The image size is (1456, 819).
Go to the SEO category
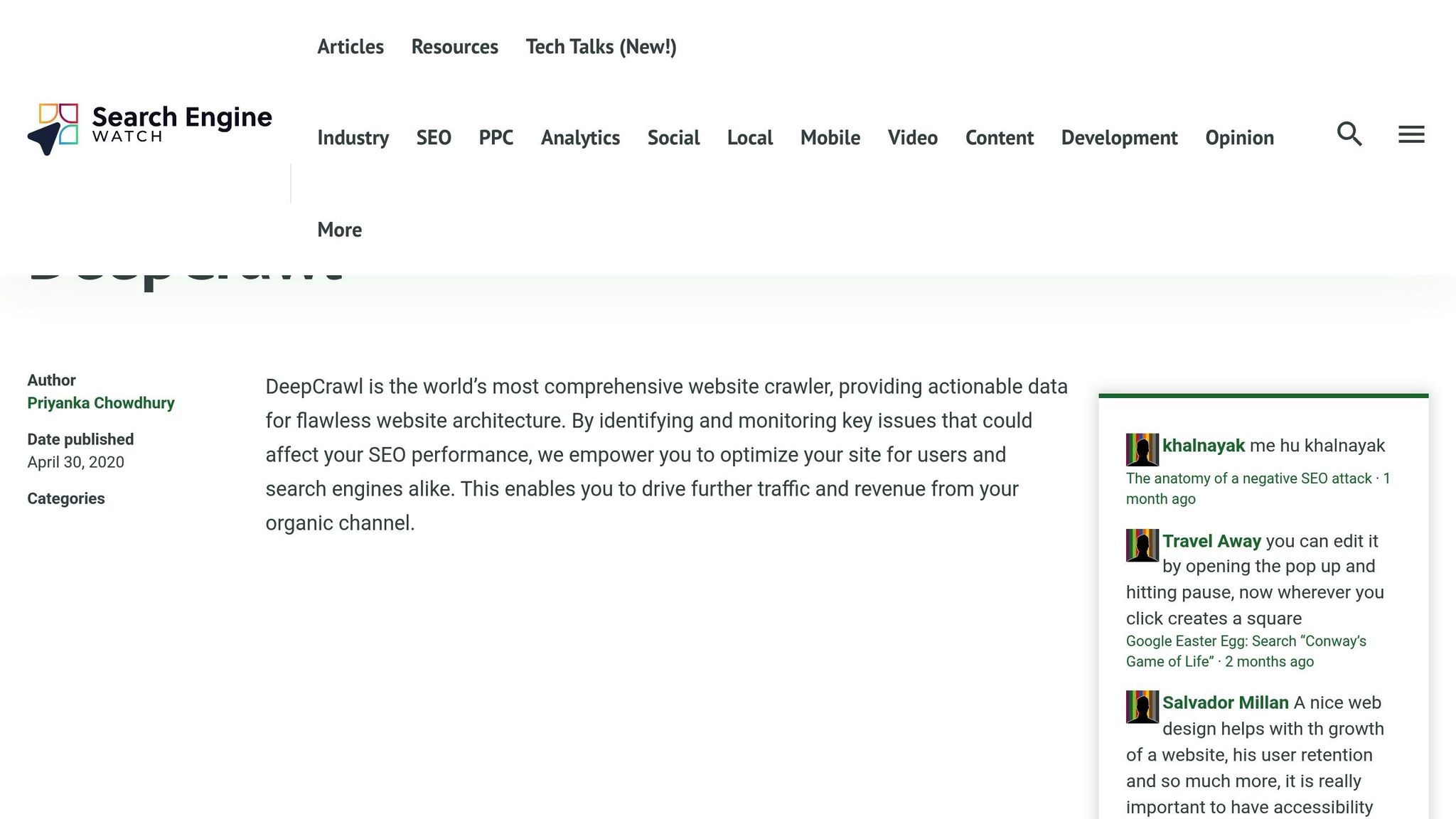[434, 138]
